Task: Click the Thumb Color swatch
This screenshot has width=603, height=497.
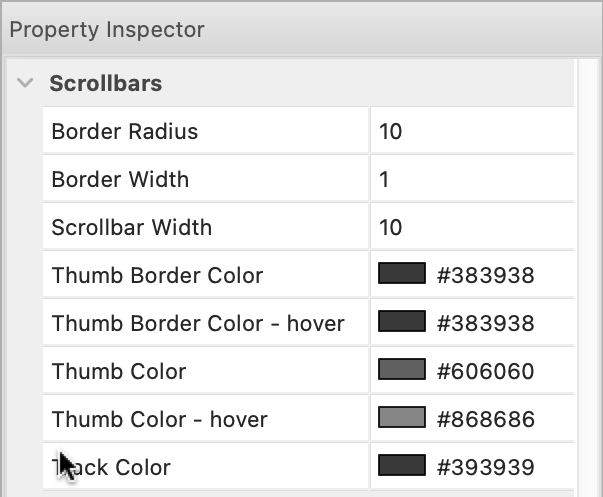Action: pos(402,370)
